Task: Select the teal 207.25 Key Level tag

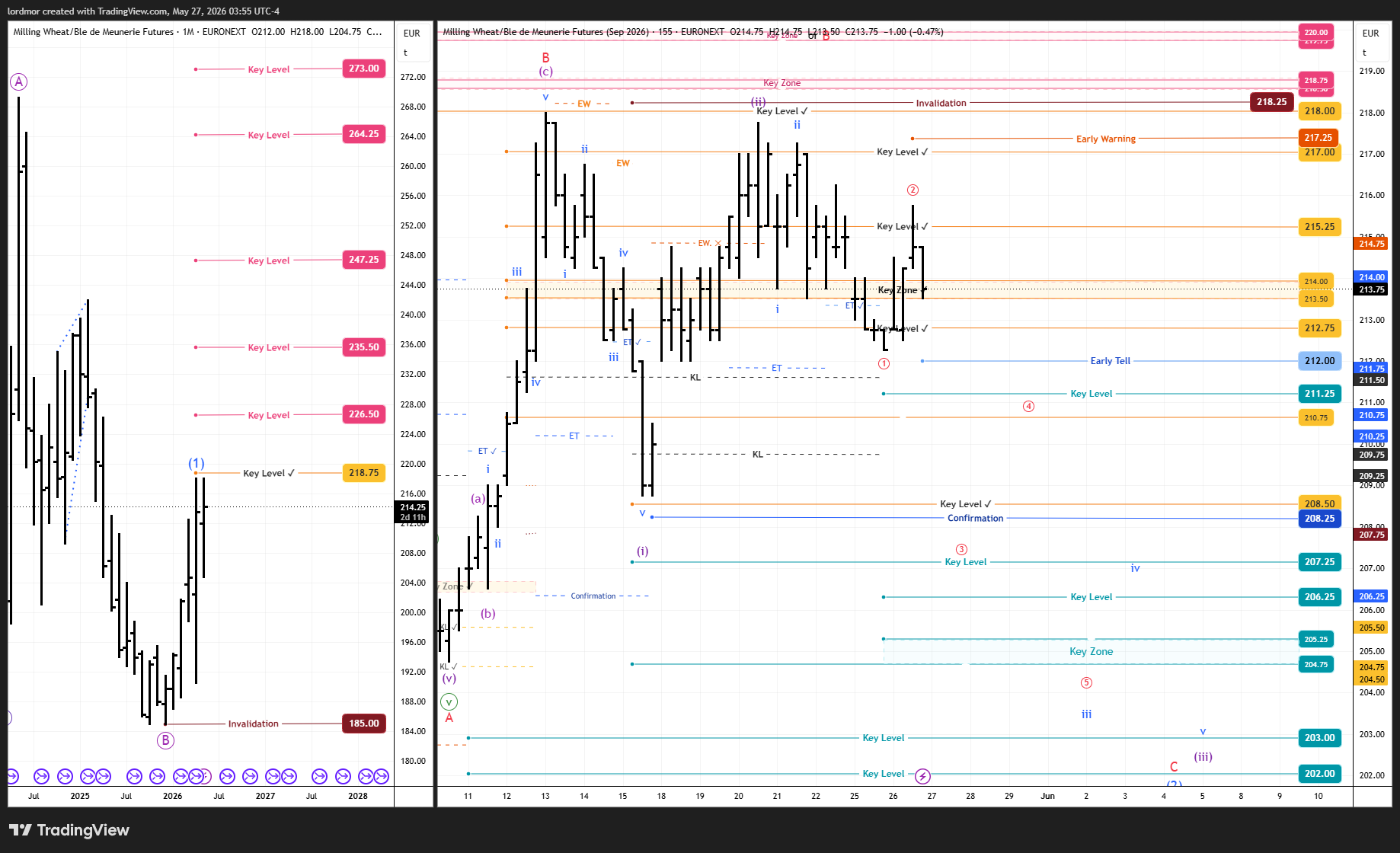Action: (1320, 562)
